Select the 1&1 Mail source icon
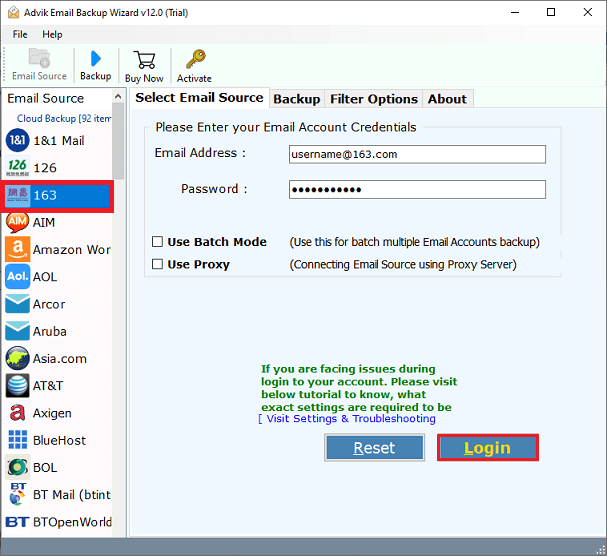Viewport: 607px width, 556px height. coord(17,140)
